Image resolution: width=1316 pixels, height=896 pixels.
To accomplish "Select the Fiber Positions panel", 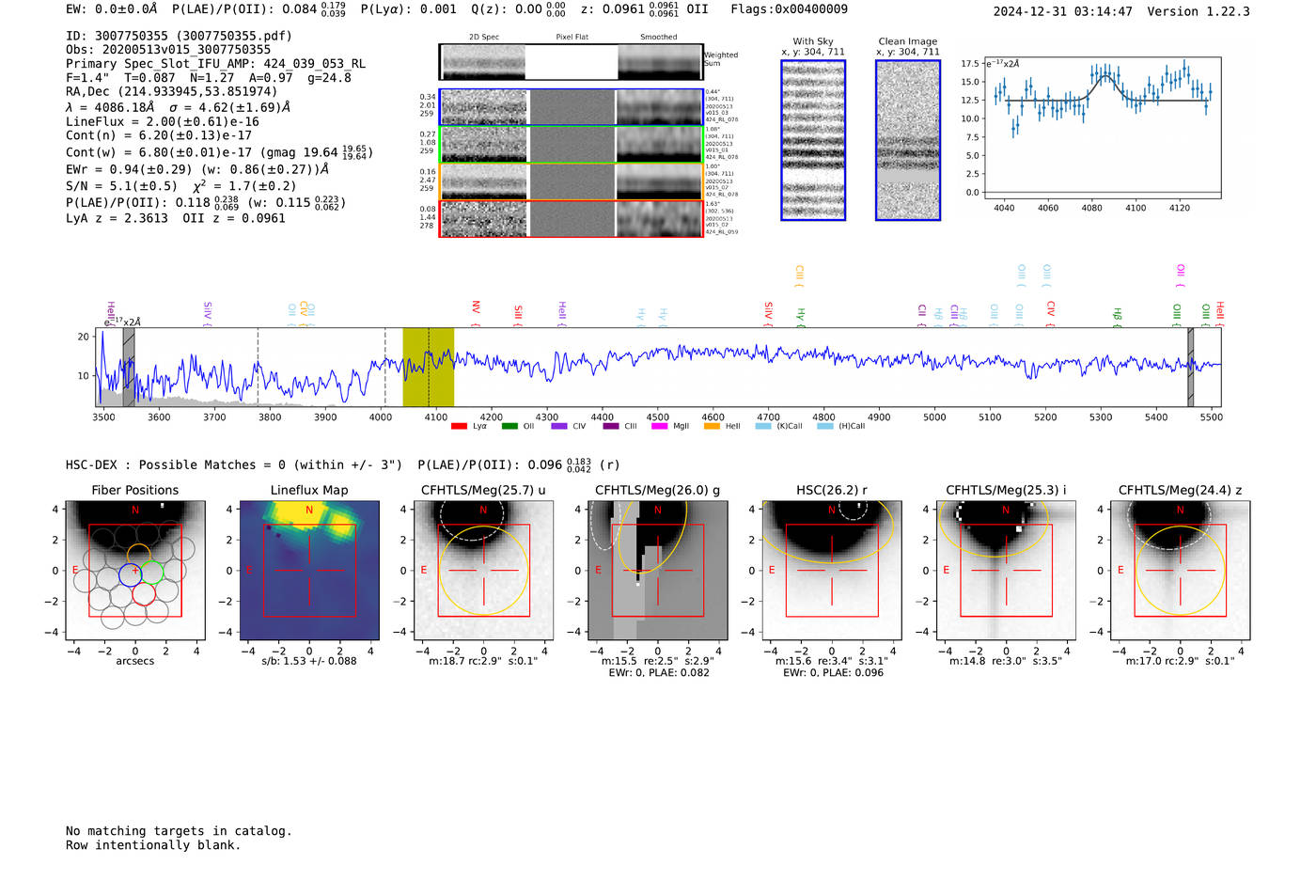I will tap(135, 571).
